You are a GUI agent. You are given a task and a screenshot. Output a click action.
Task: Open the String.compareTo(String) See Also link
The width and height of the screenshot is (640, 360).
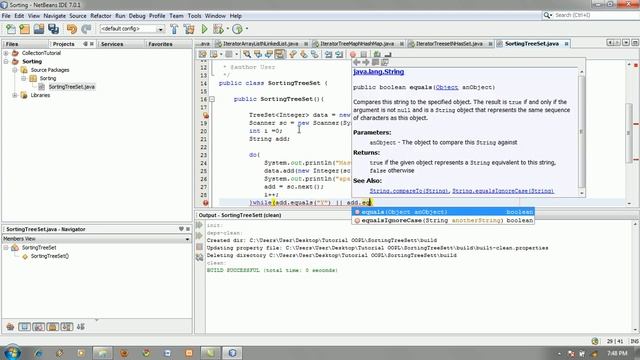point(409,191)
